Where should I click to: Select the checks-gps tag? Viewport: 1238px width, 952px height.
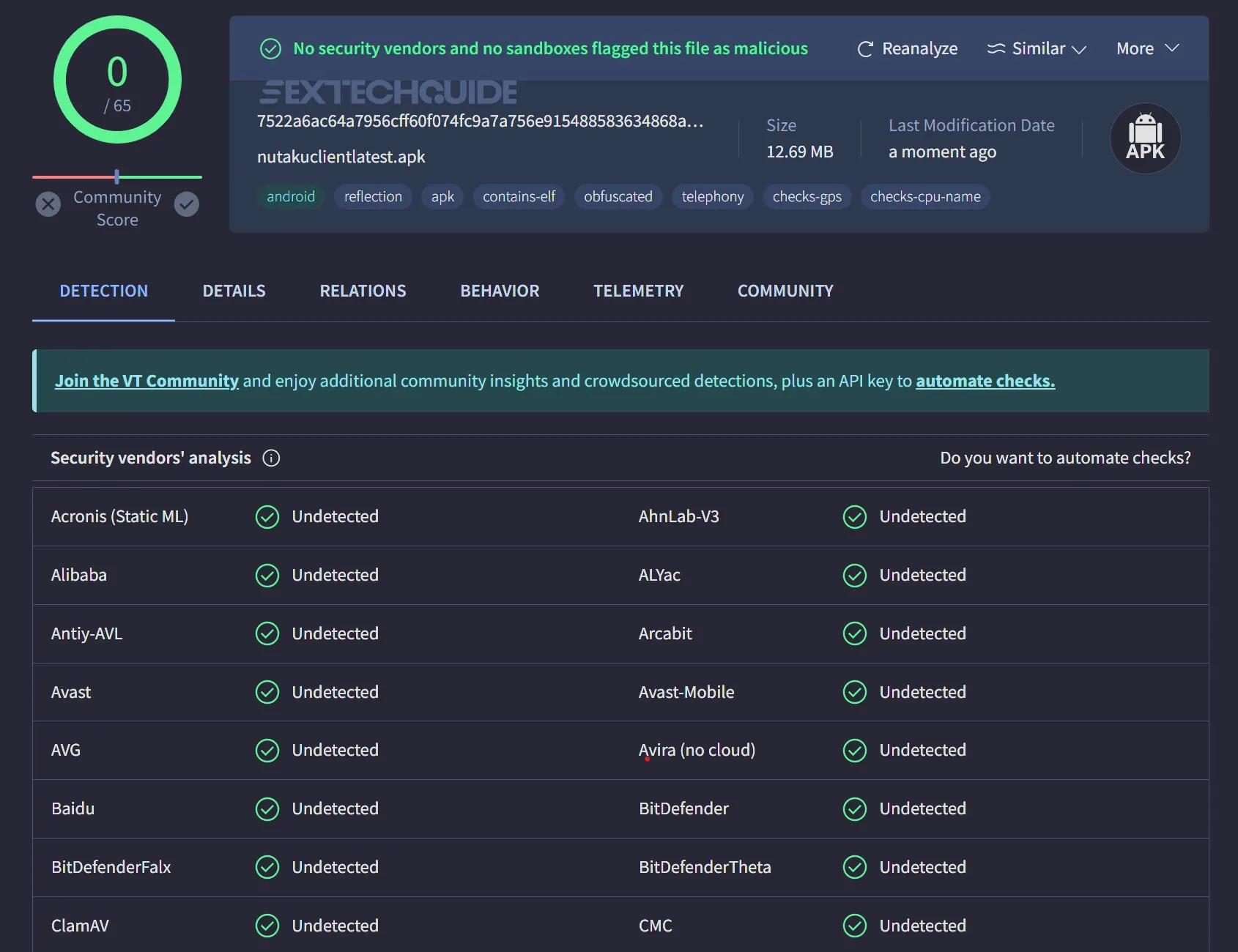point(807,196)
